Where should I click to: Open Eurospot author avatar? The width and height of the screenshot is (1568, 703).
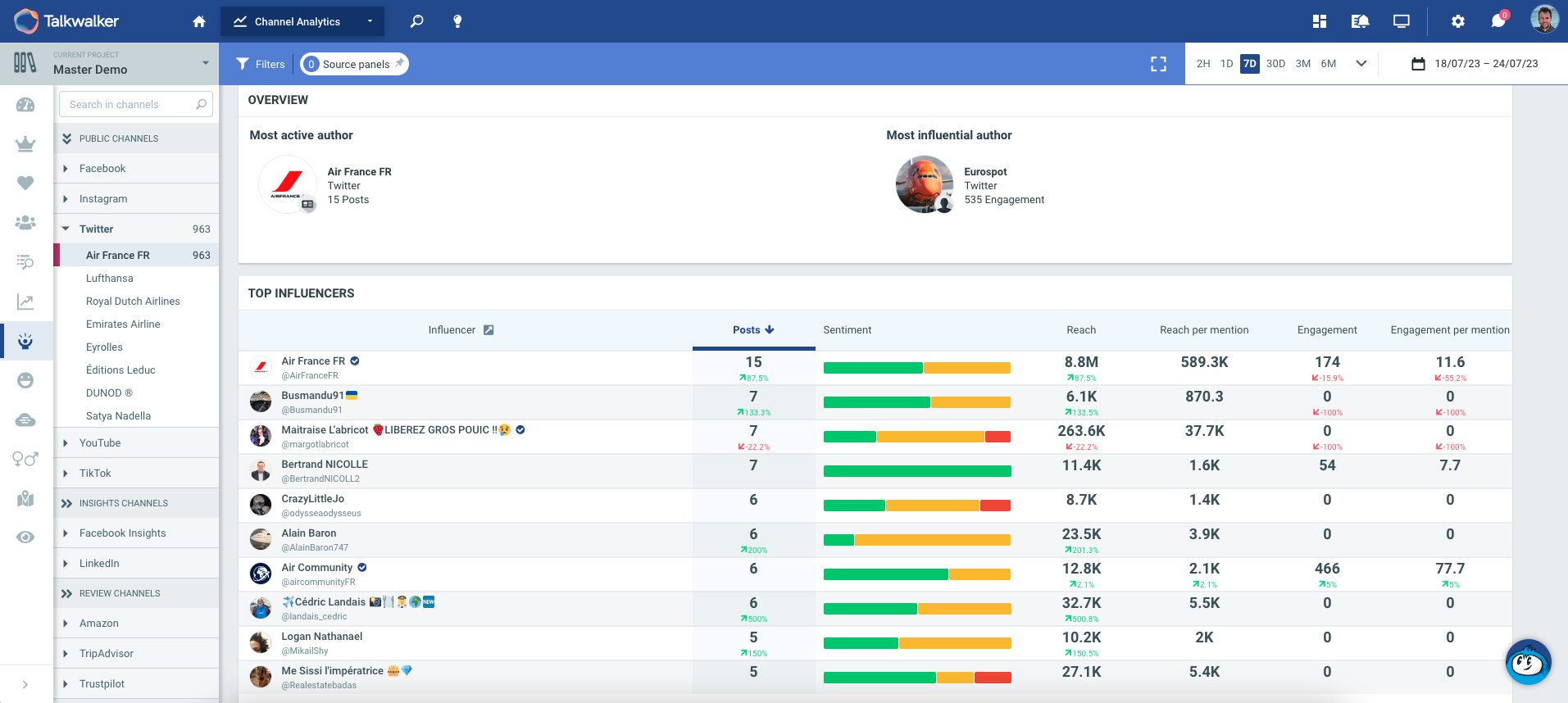(x=925, y=184)
